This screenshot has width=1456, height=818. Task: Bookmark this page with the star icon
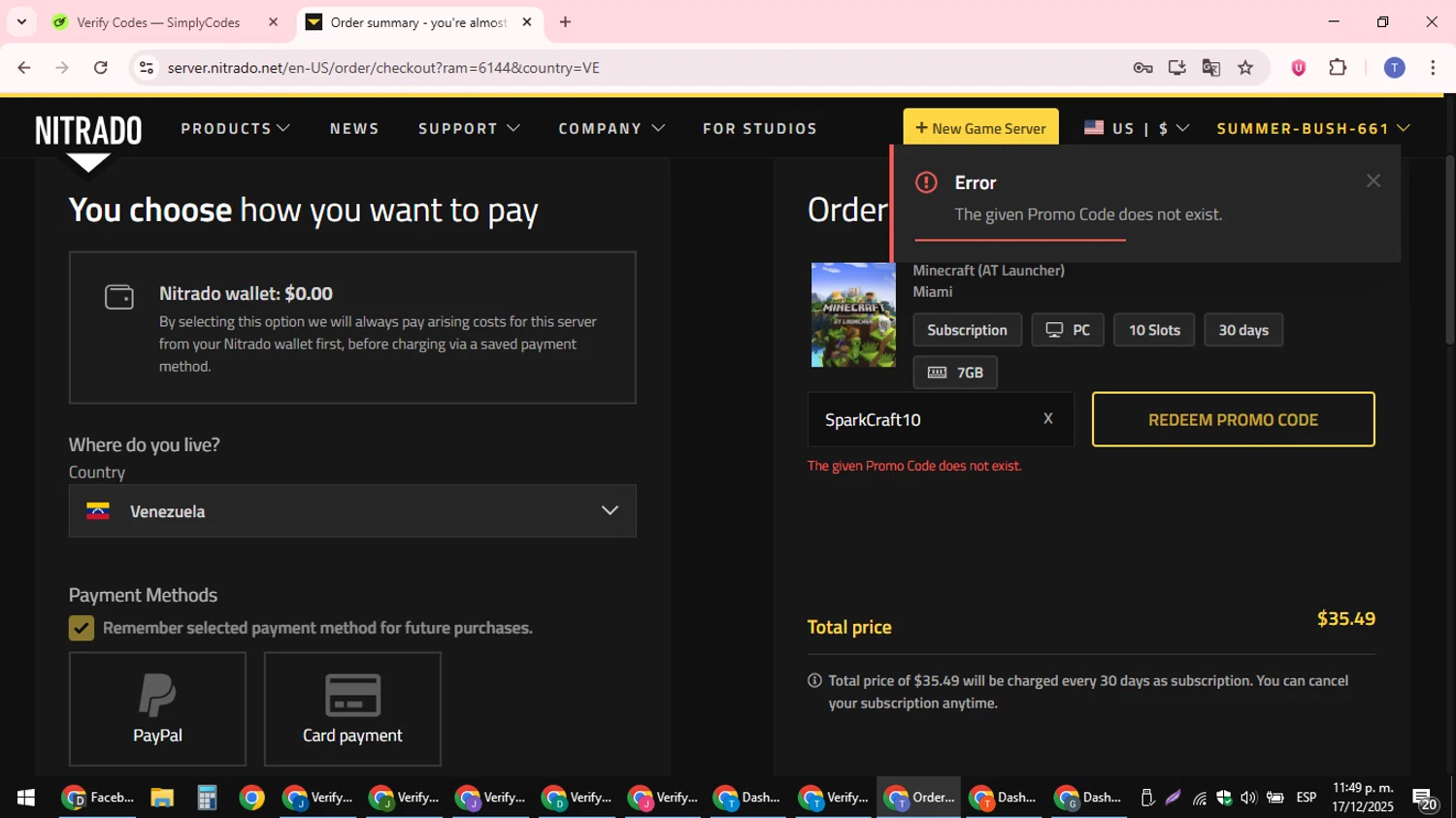[1245, 67]
